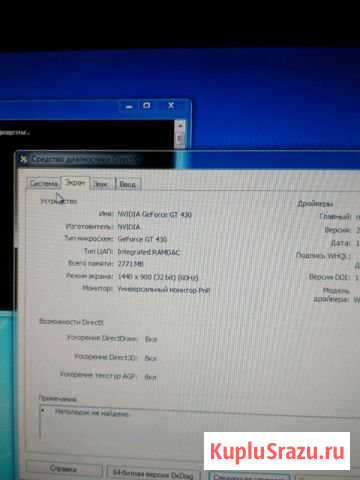Click the Справка button

(63, 469)
